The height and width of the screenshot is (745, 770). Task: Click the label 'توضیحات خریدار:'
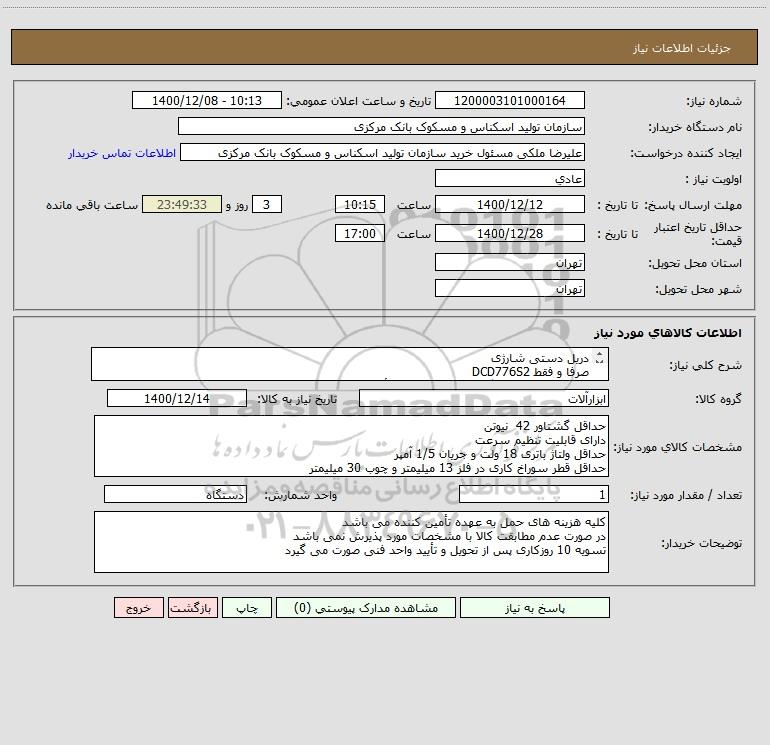(701, 543)
